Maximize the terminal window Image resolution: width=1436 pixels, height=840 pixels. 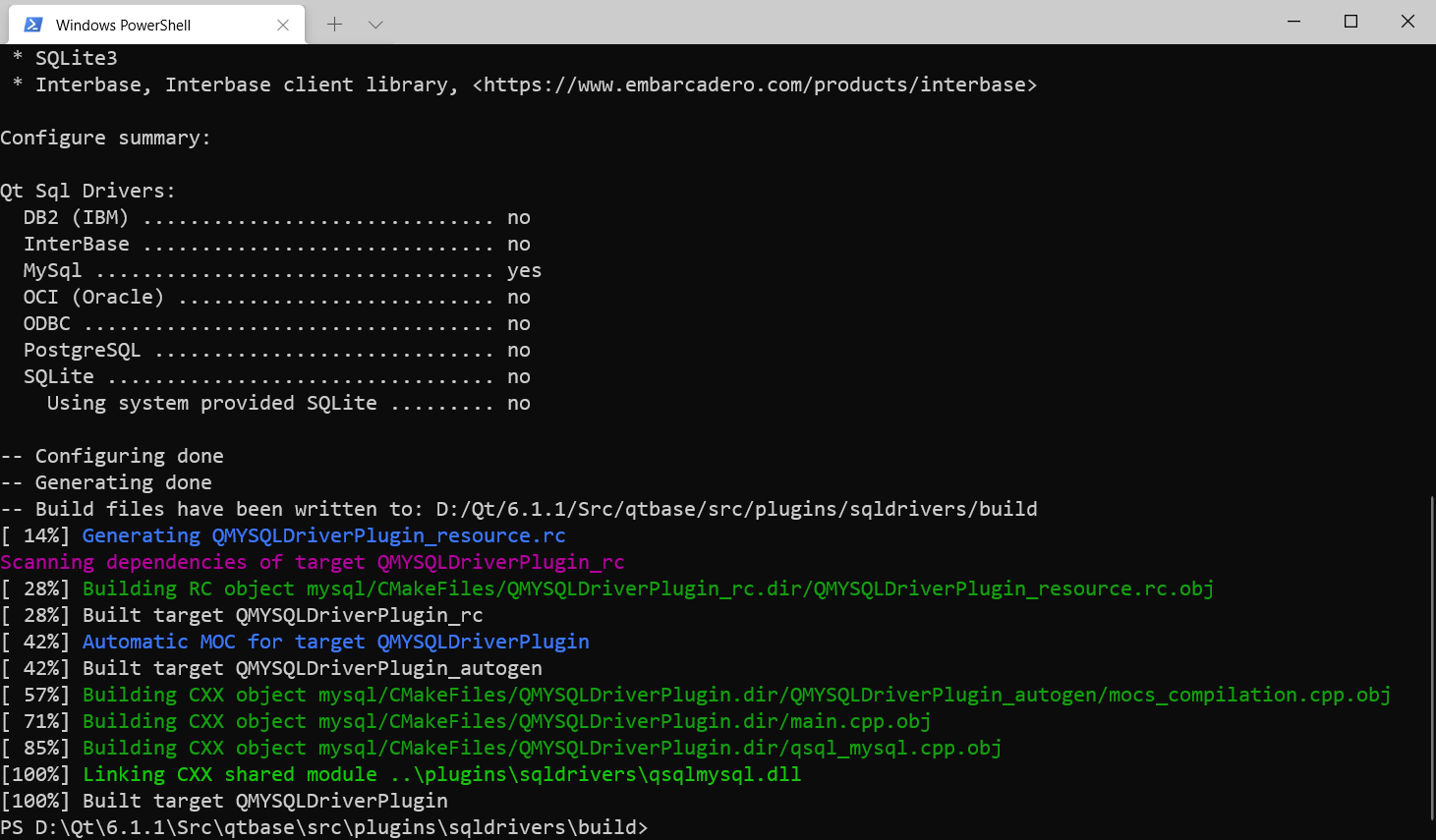[1351, 22]
